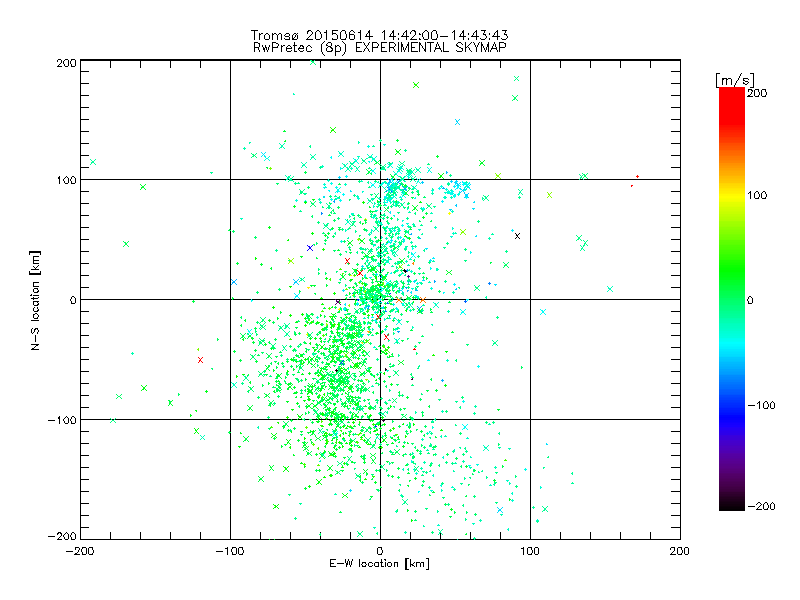Image resolution: width=800 pixels, height=600 pixels.
Task: Click the subtitle "RwPretec (8p) EXPERIMENTAL SKYMAP"
Action: 380,48
